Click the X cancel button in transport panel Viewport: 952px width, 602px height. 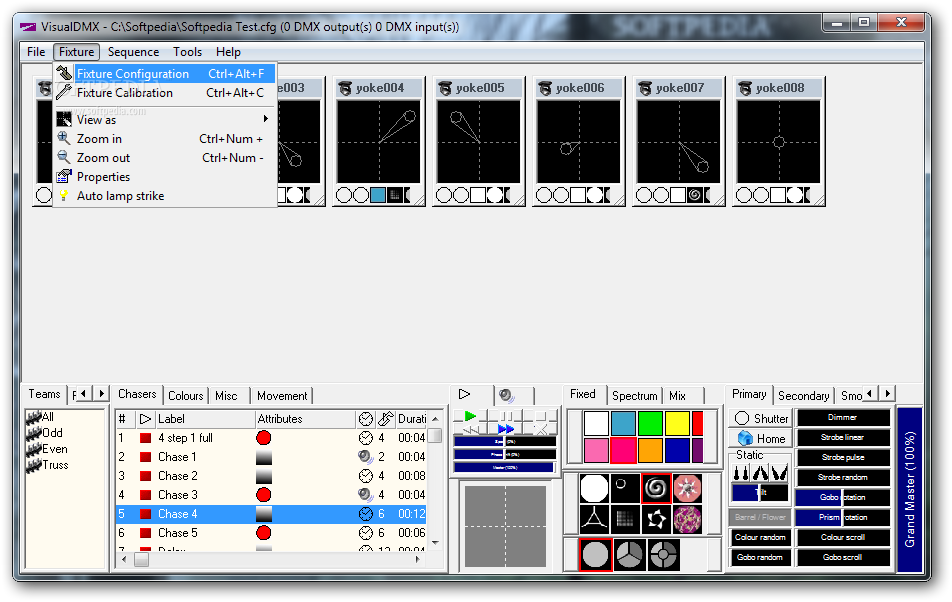click(x=540, y=429)
